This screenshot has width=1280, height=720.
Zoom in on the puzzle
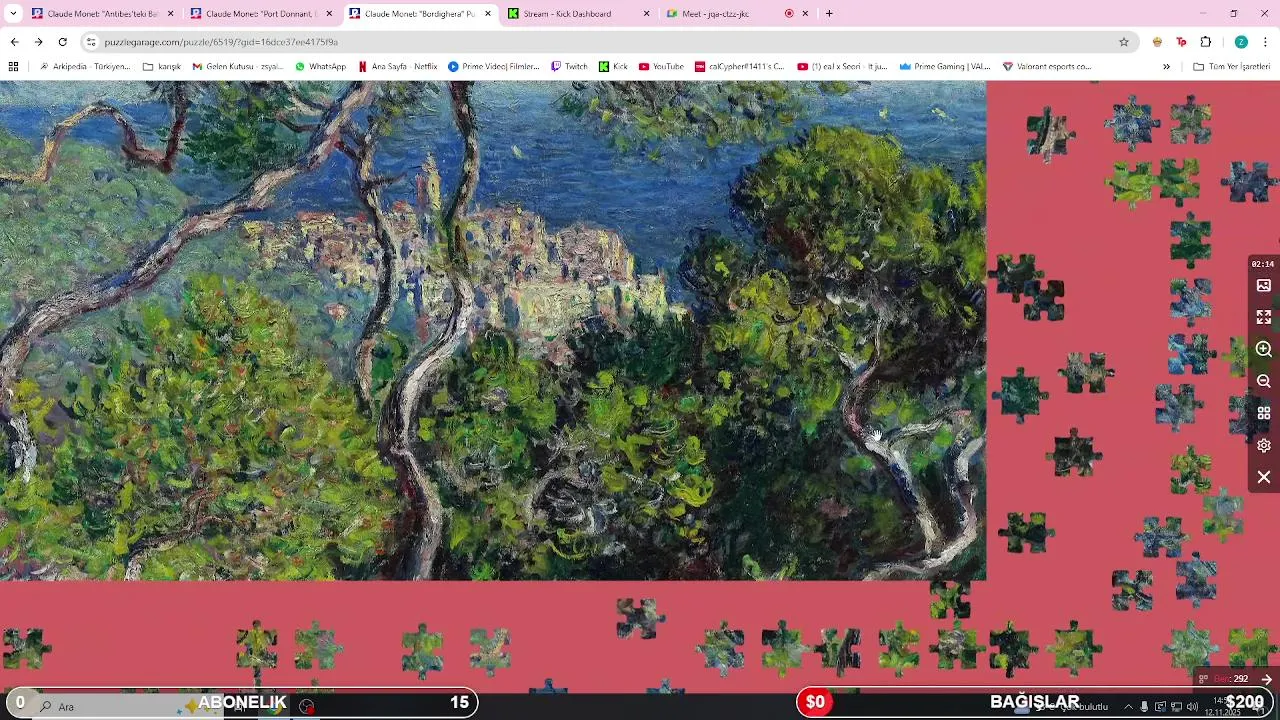coord(1264,349)
